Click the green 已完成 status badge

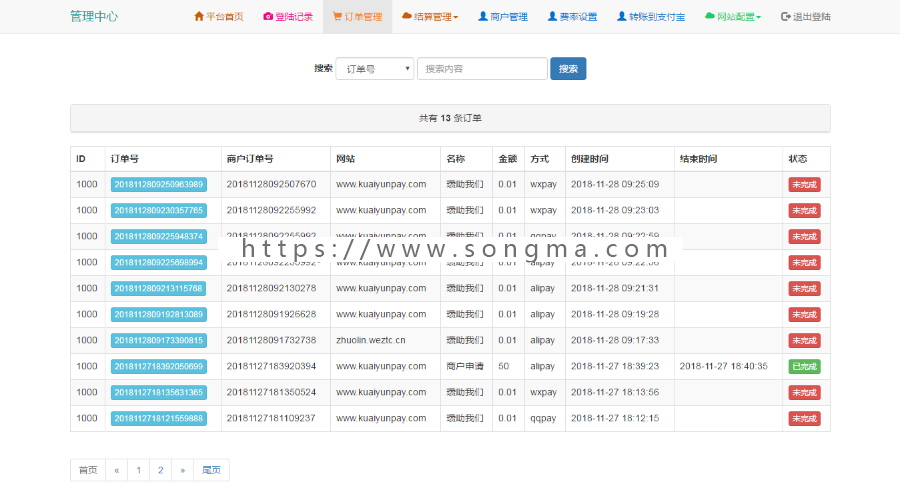804,367
